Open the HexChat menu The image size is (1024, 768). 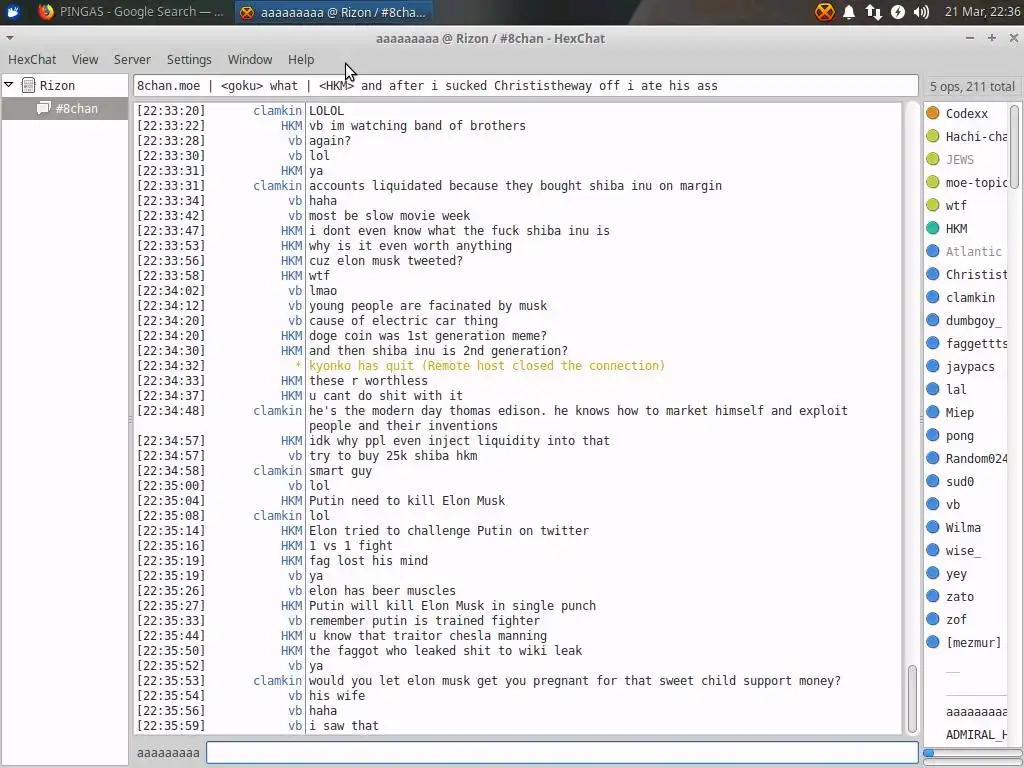pos(32,59)
